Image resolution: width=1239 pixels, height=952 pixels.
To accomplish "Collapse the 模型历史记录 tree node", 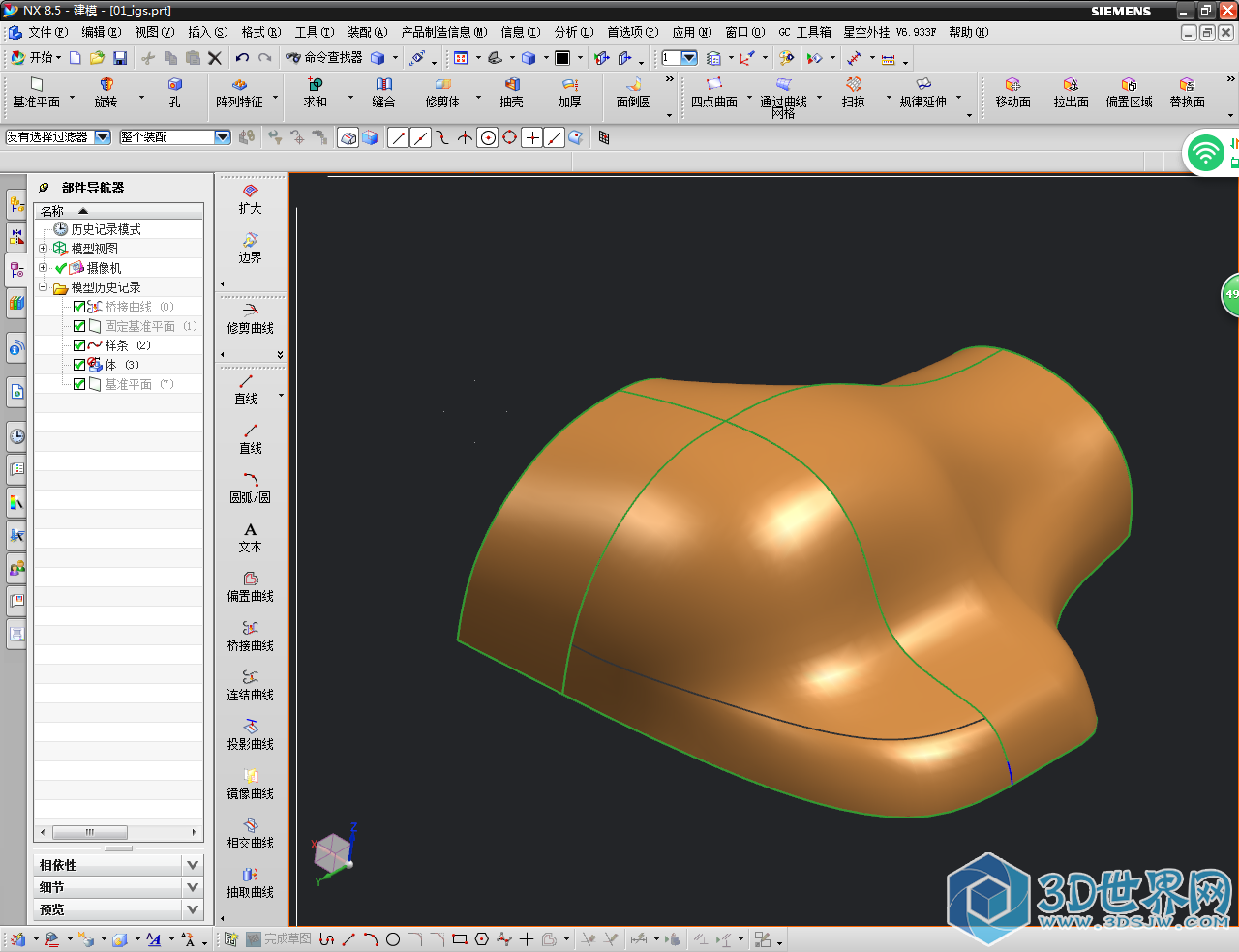I will (43, 287).
